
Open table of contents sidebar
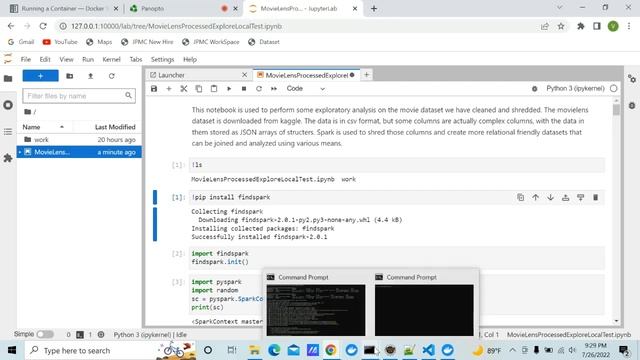click(8, 132)
